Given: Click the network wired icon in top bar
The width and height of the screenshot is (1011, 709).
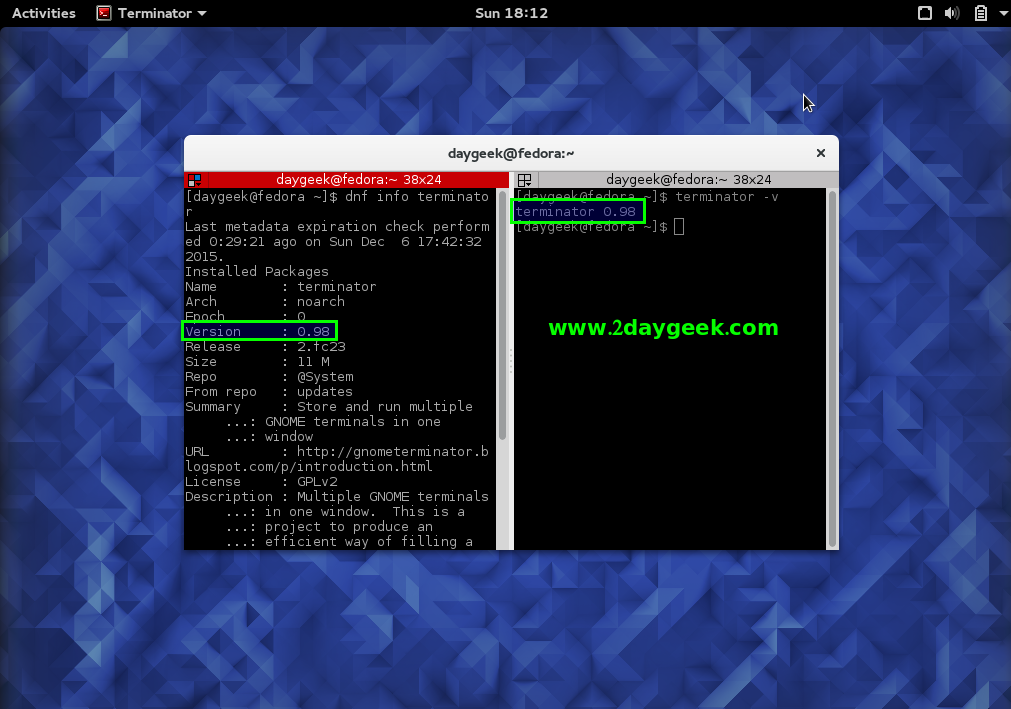Looking at the screenshot, I should coord(925,13).
